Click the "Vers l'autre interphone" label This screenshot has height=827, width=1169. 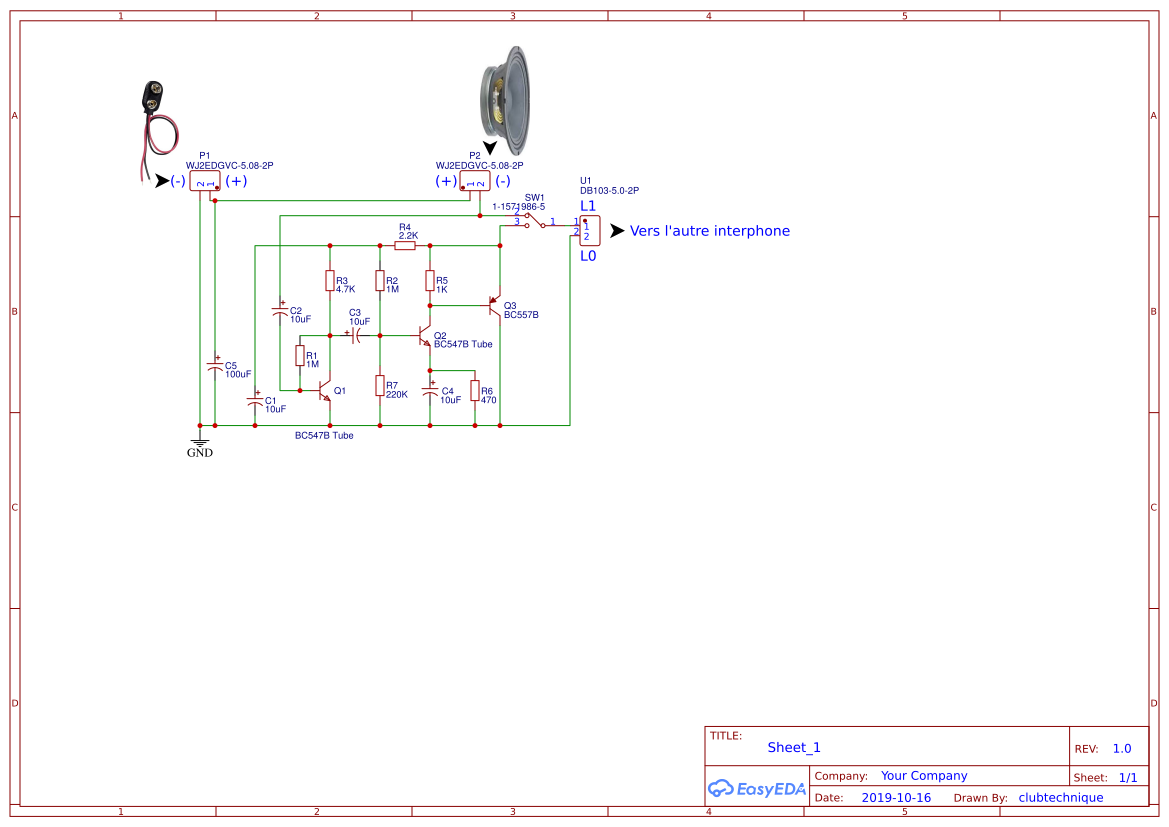tap(708, 231)
